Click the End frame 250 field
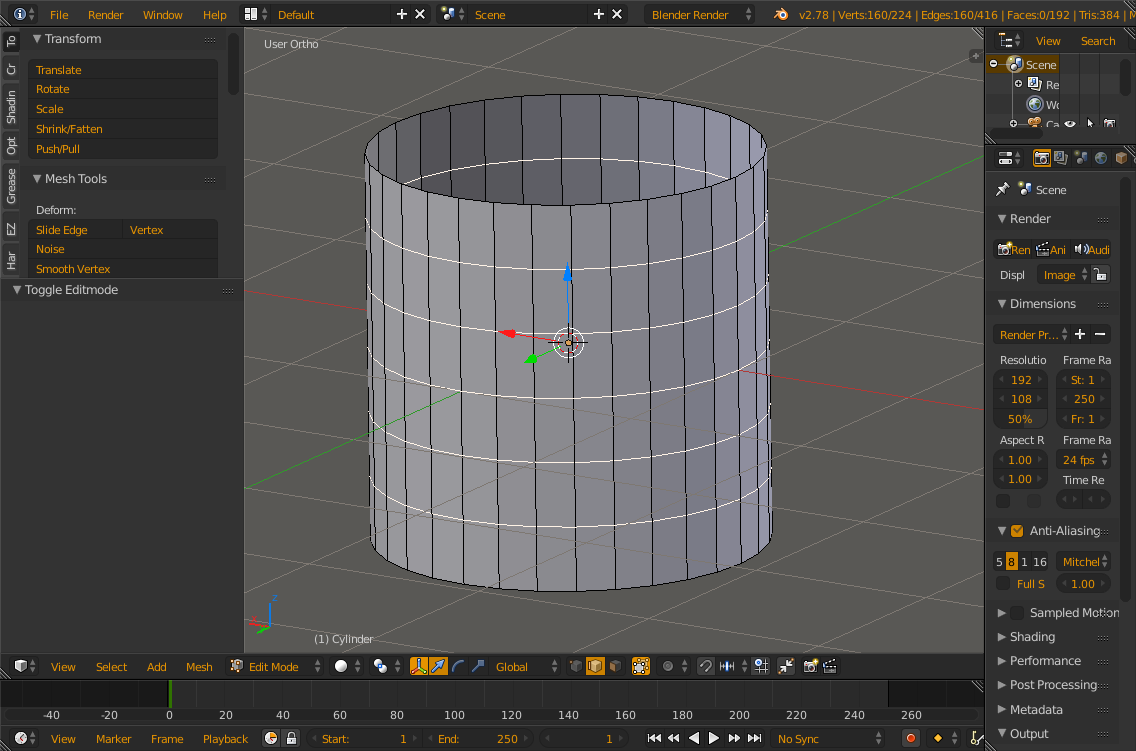 click(478, 739)
